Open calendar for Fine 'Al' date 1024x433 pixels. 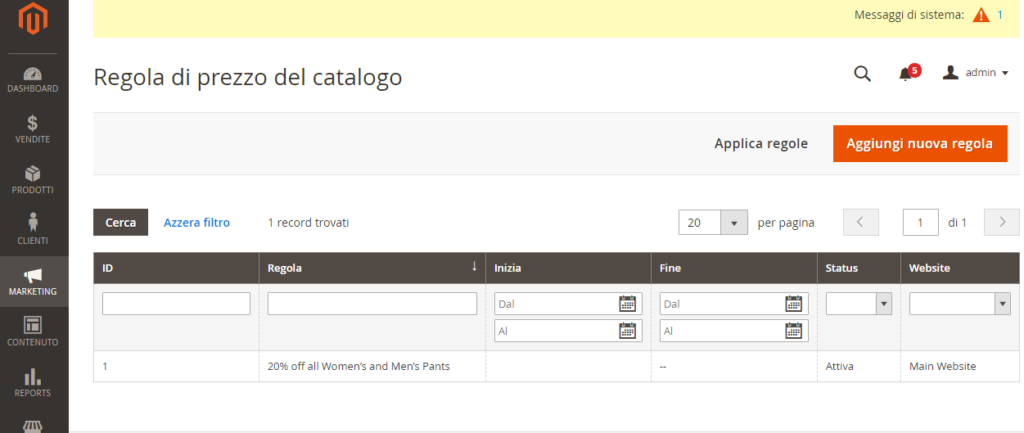click(x=793, y=331)
